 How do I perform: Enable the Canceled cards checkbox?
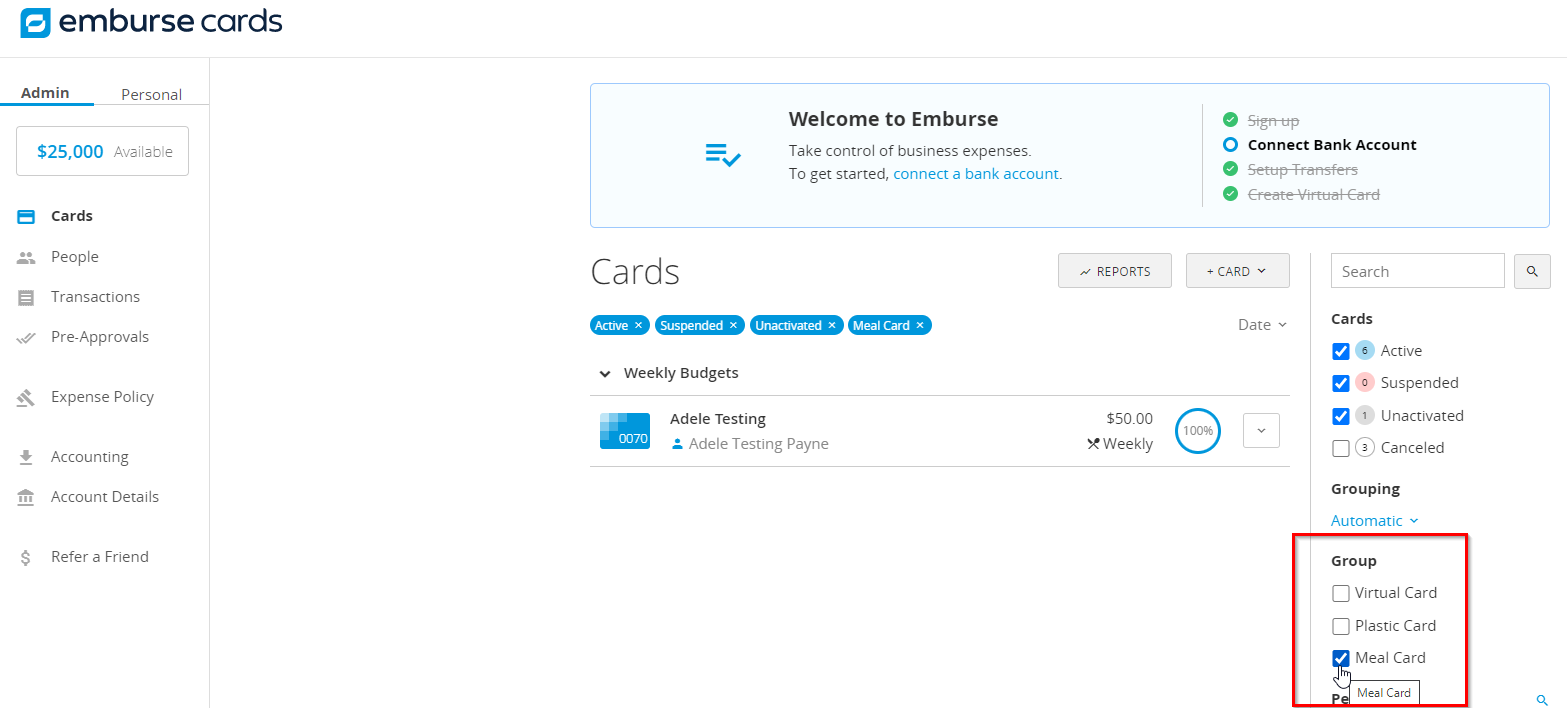click(x=1341, y=448)
